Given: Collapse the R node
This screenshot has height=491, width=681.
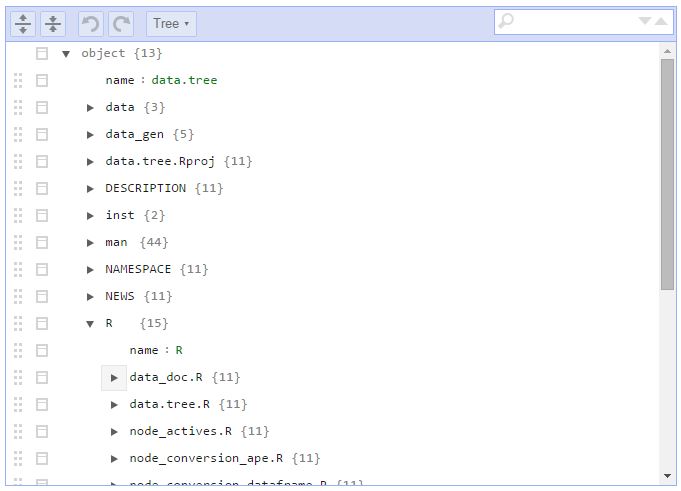Looking at the screenshot, I should (x=91, y=323).
